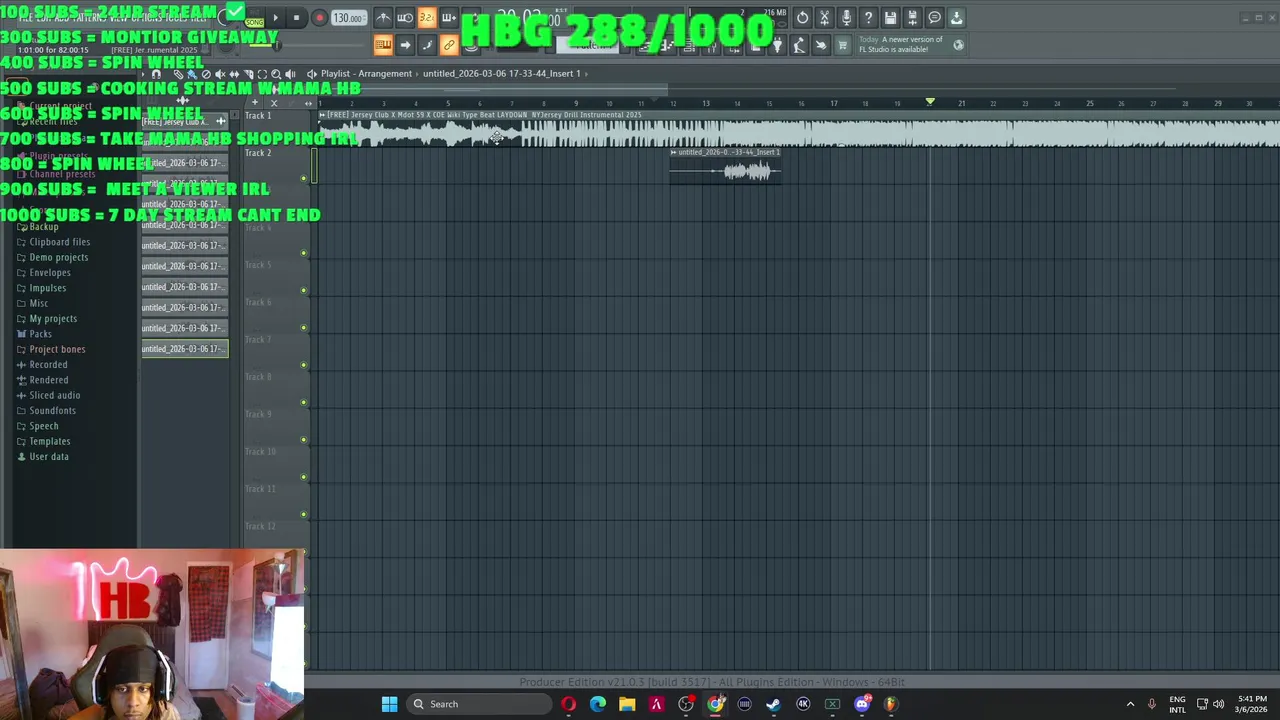
Task: Click the globe icon beside the news message
Action: coord(958,44)
